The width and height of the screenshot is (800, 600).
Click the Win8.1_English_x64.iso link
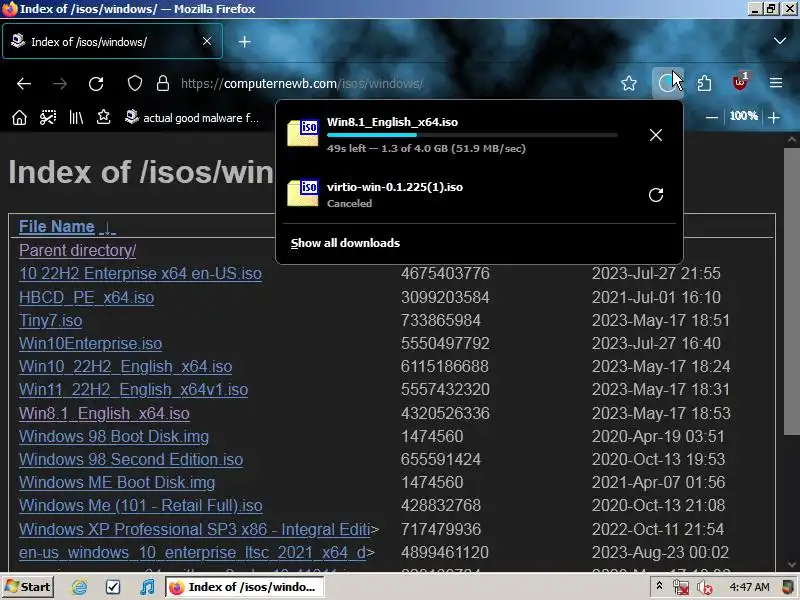(x=104, y=413)
